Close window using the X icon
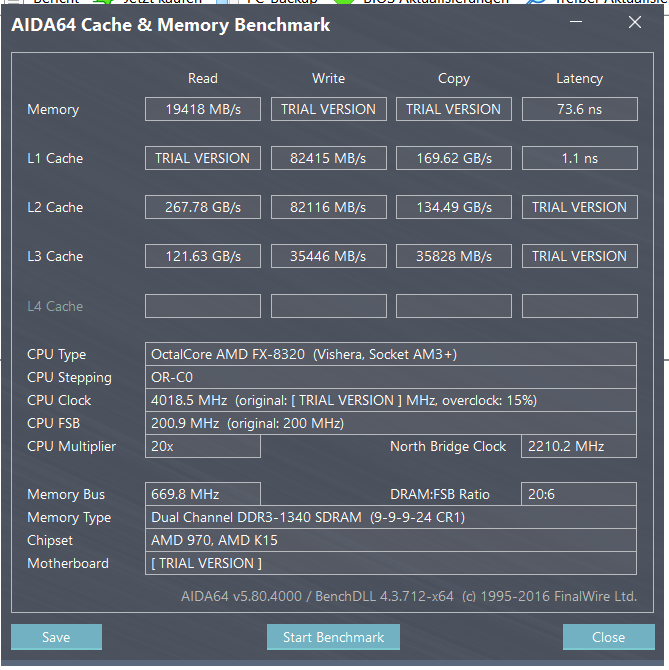The width and height of the screenshot is (669, 670). pyautogui.click(x=635, y=22)
